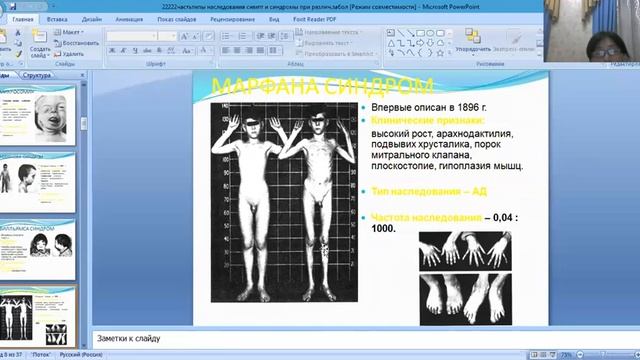Viewport: 640px width, 360px height.
Task: Click the increase indent icon
Action: [x=271, y=36]
